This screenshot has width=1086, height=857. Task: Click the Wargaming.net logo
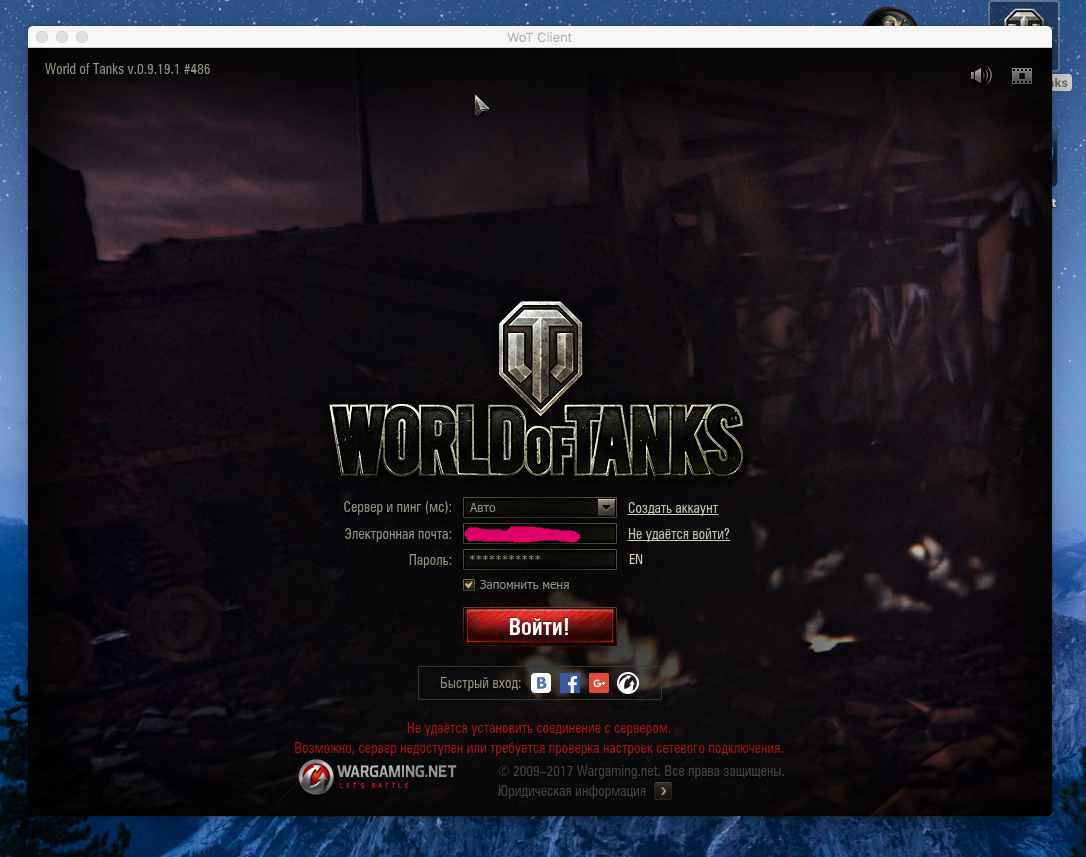377,776
